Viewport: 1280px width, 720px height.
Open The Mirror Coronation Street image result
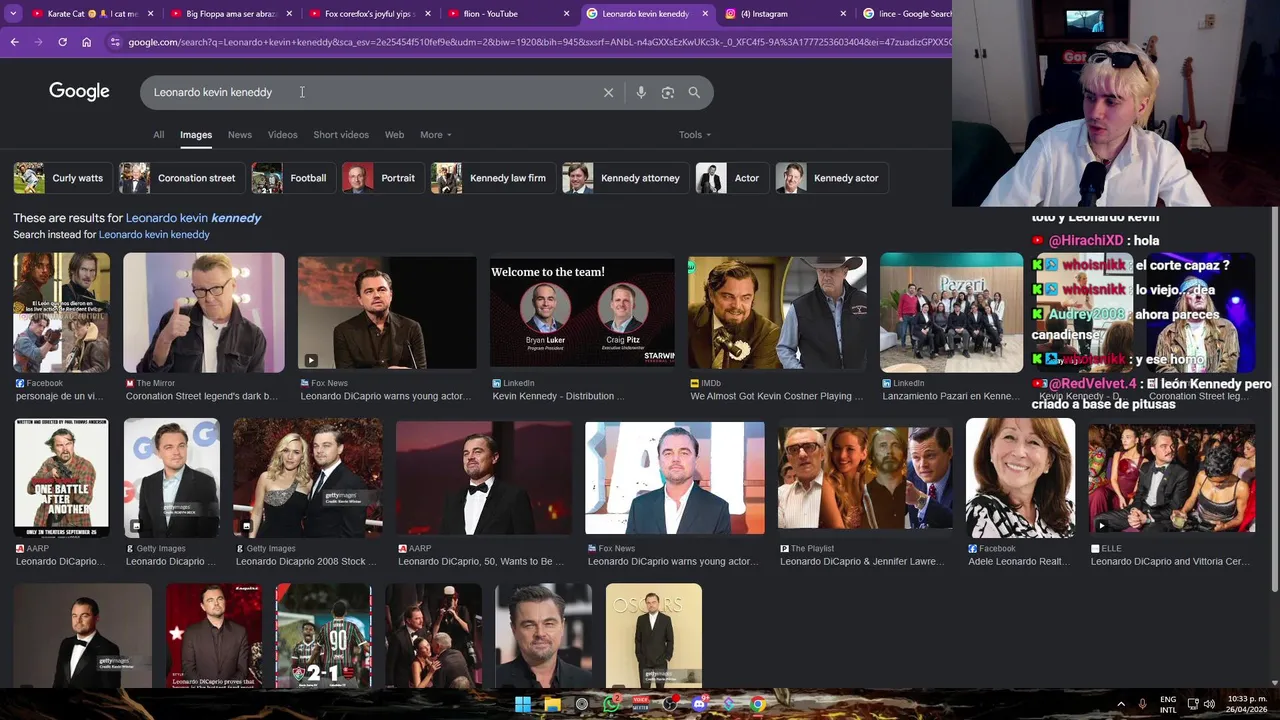point(203,312)
